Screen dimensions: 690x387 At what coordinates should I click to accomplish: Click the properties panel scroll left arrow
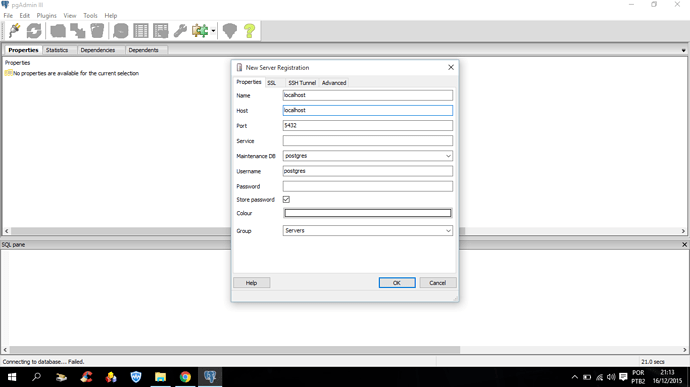pos(6,231)
